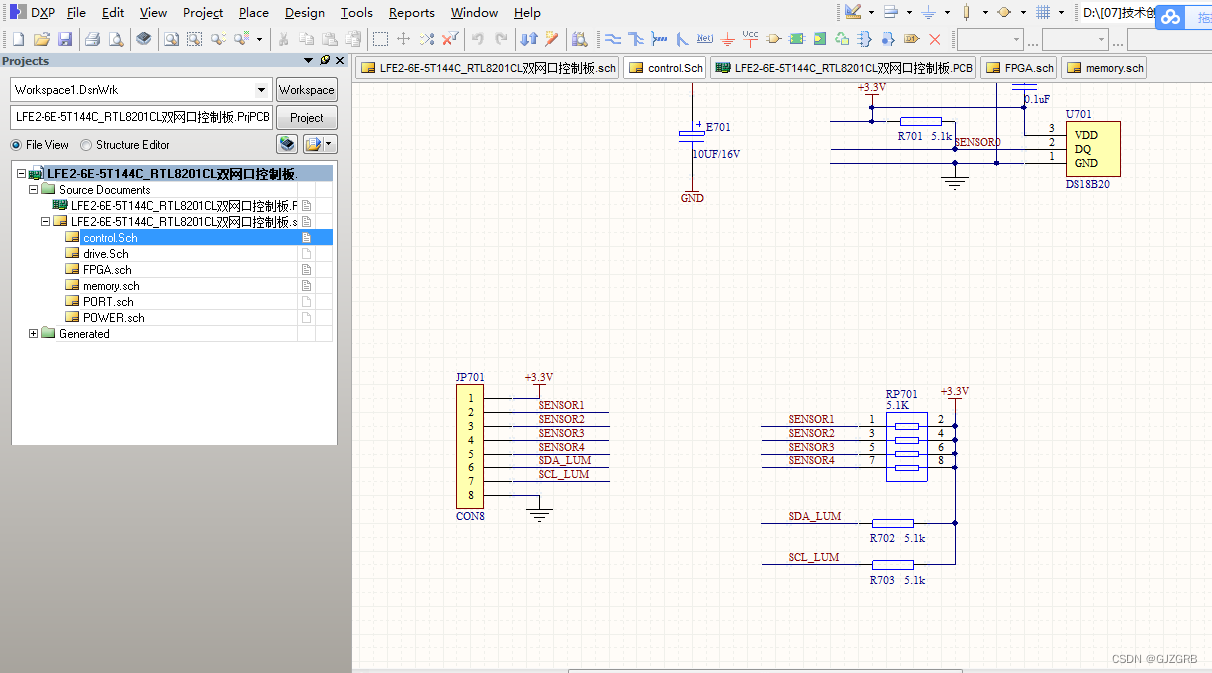Expand the Generated folder
This screenshot has height=673, width=1212.
pos(32,333)
